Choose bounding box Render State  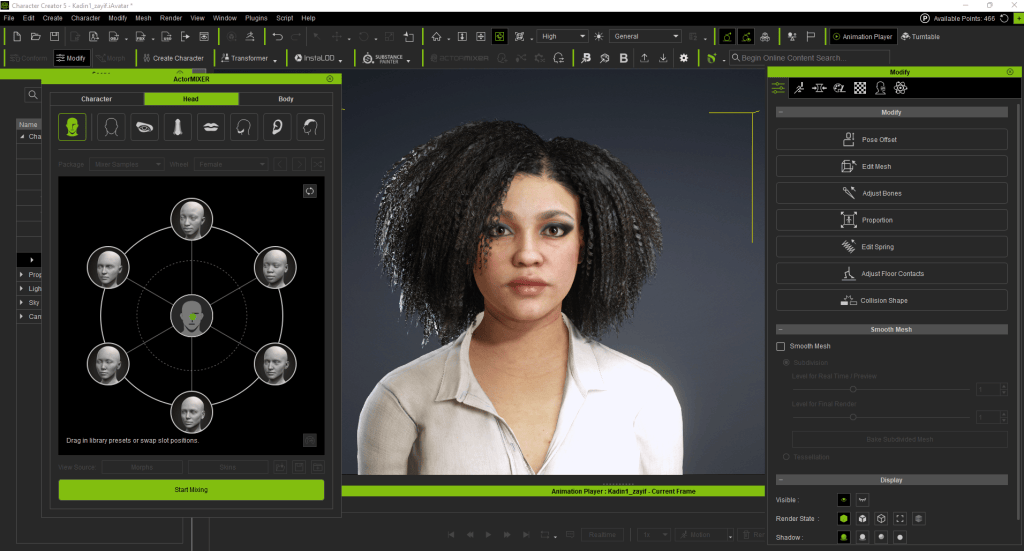(x=900, y=518)
